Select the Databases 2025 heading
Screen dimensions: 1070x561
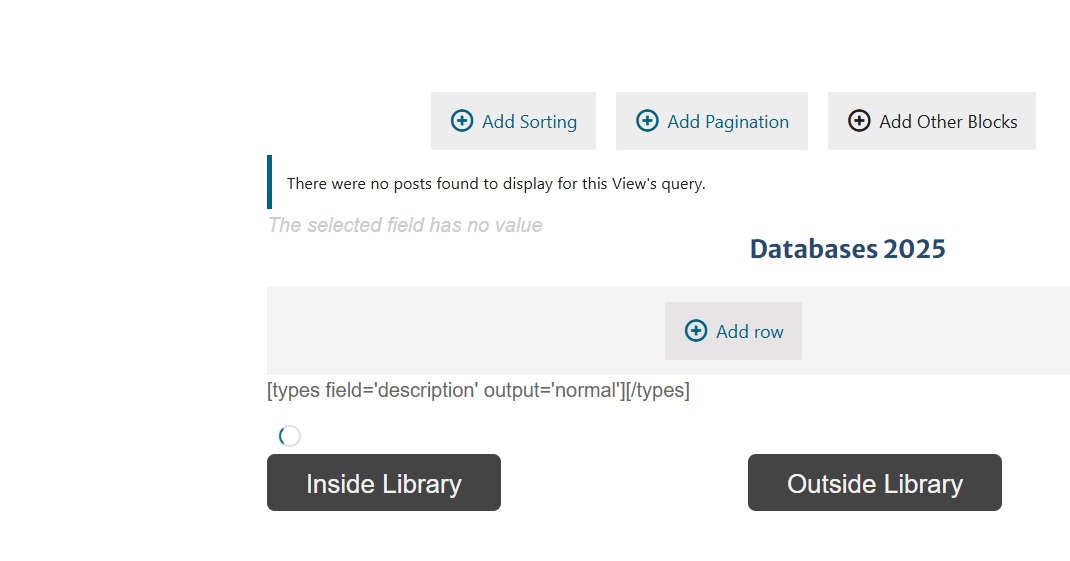coord(848,249)
